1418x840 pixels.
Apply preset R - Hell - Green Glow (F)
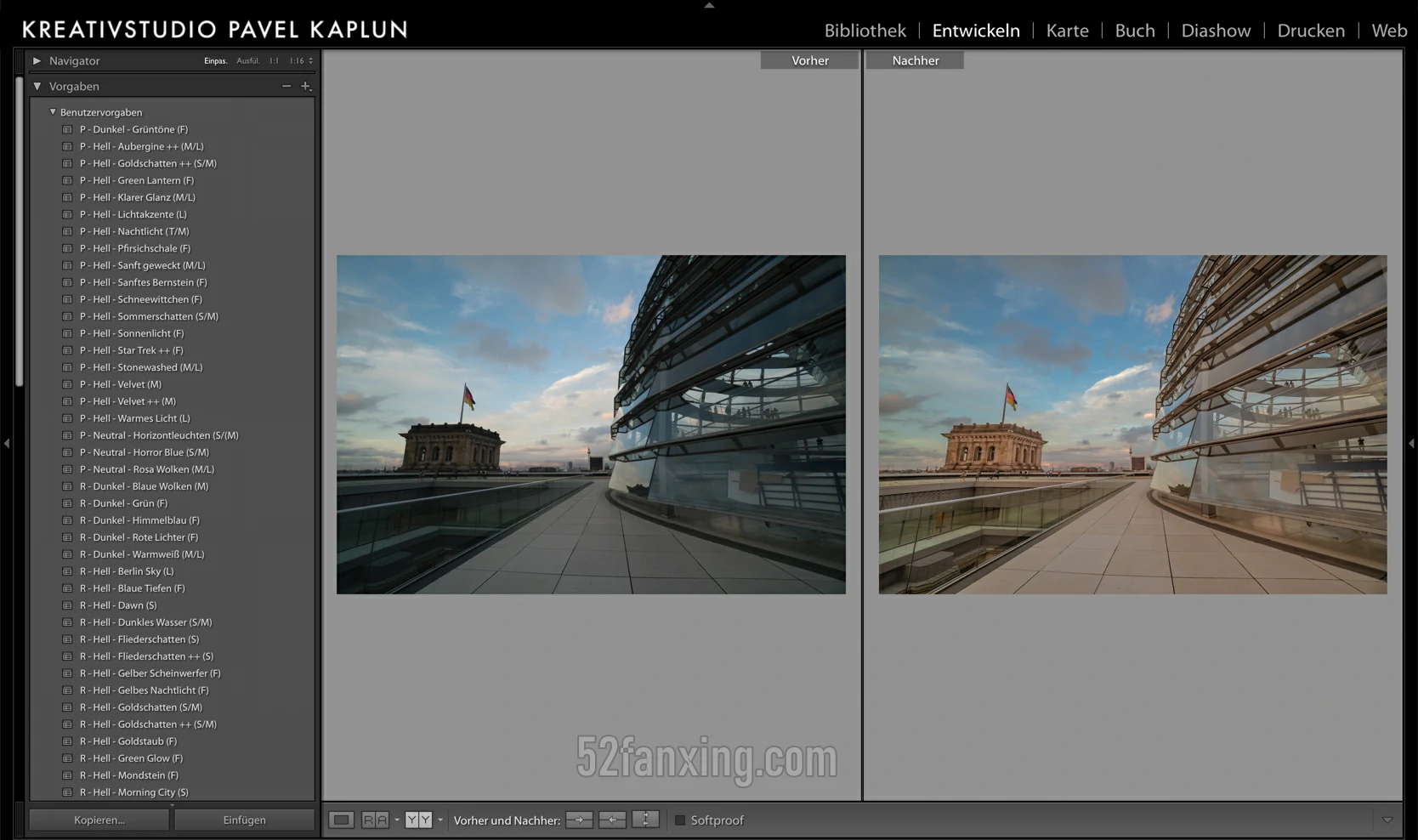tap(131, 758)
